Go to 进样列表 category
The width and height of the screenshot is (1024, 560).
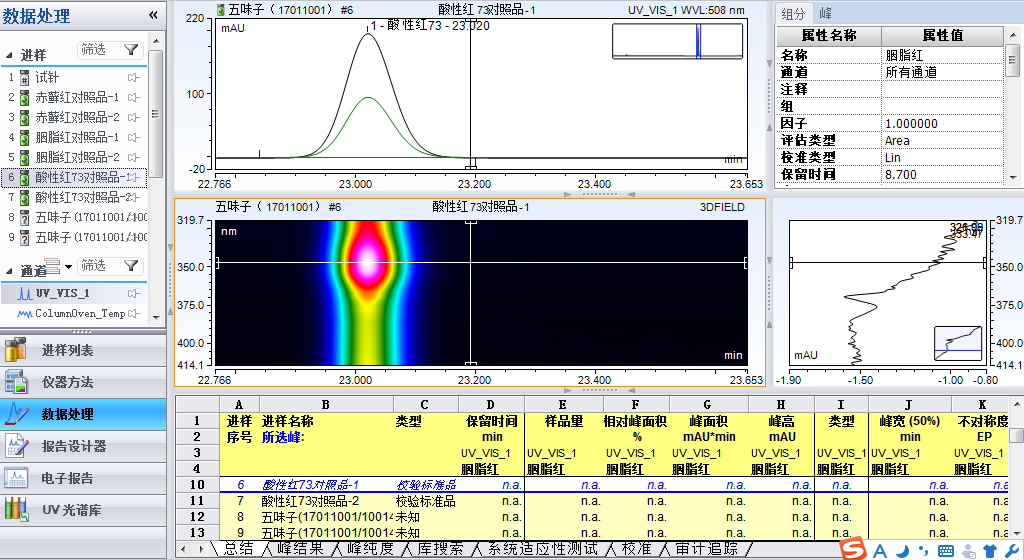(x=84, y=350)
